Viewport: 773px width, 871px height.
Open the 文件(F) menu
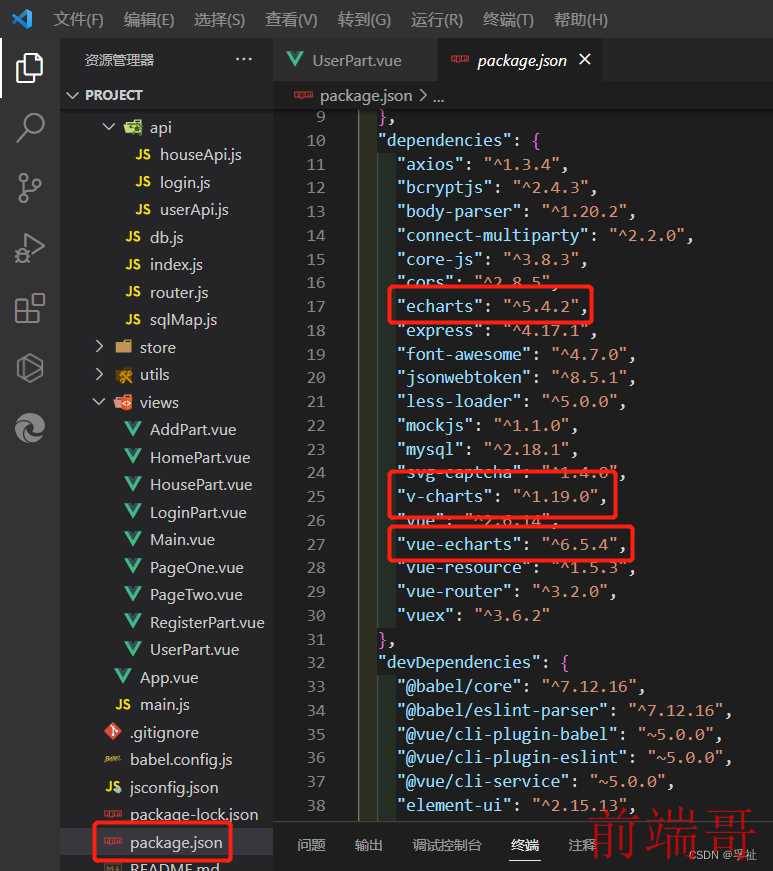[78, 19]
